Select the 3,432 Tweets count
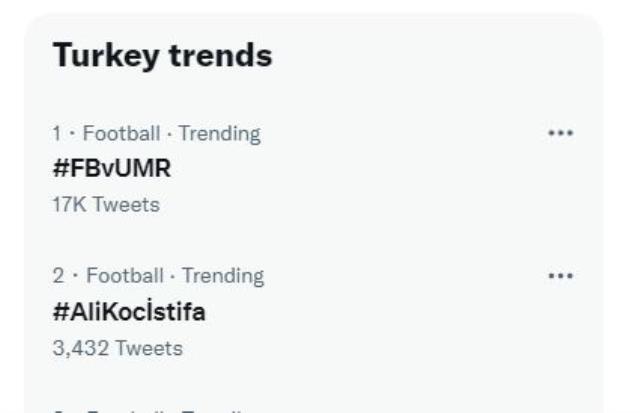This screenshot has height=413, width=640. coord(118,348)
